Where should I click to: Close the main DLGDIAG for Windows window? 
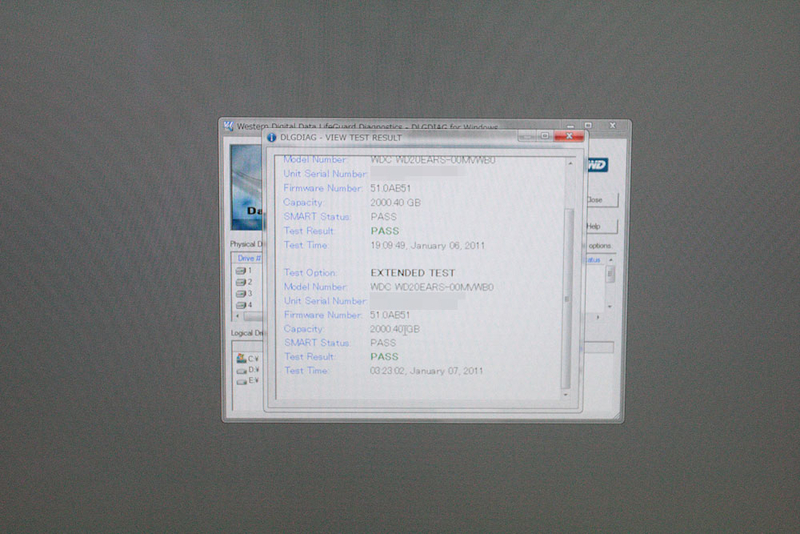click(613, 125)
